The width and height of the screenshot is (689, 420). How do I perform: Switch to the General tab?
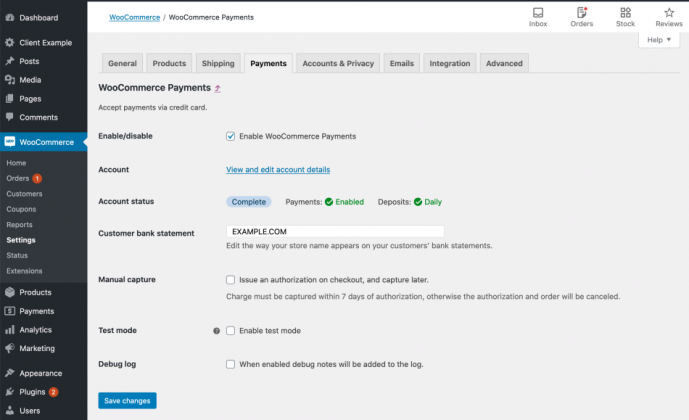pos(123,63)
